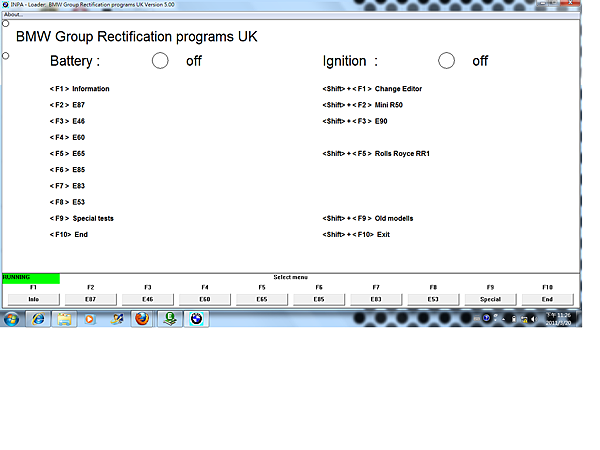Click the F2 E87 button

pos(91,299)
